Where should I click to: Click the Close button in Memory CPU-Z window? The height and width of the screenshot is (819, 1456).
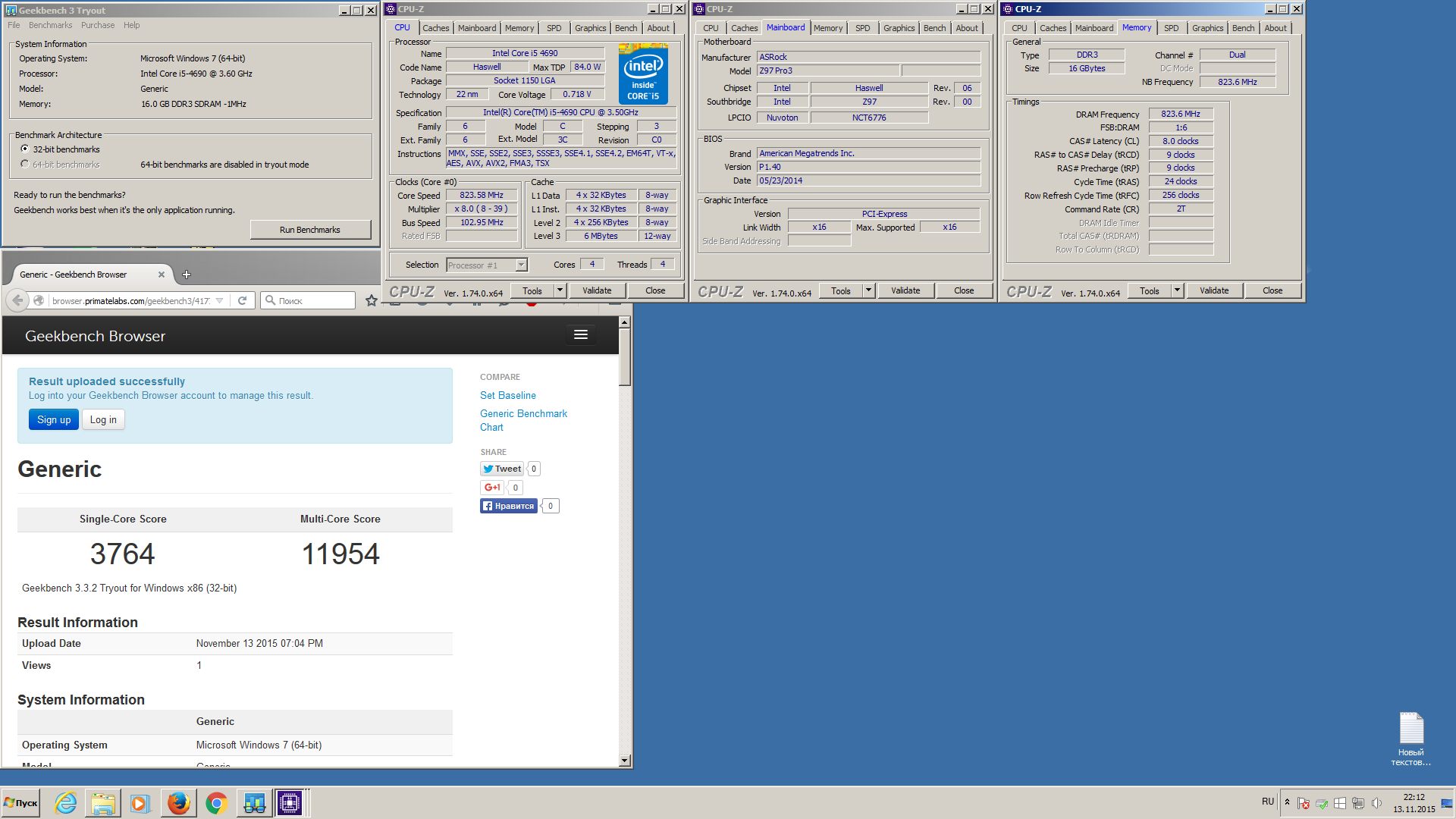point(1272,290)
